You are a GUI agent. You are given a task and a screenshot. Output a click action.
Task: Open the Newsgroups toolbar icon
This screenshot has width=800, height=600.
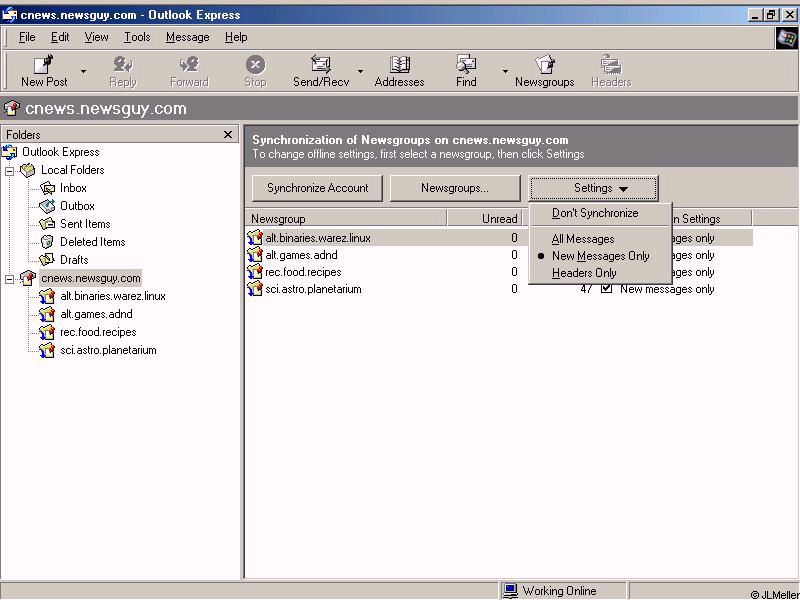[x=544, y=65]
